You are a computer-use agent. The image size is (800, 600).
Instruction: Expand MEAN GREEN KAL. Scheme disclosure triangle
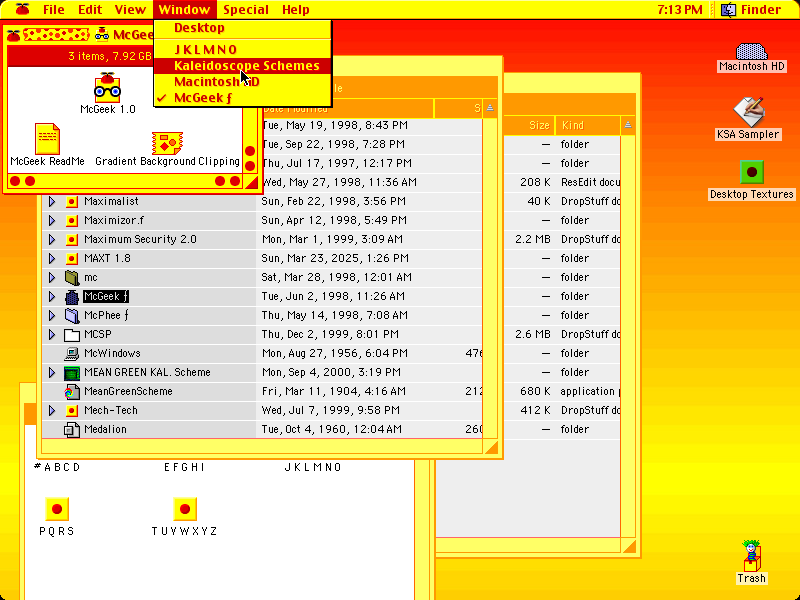tap(52, 373)
